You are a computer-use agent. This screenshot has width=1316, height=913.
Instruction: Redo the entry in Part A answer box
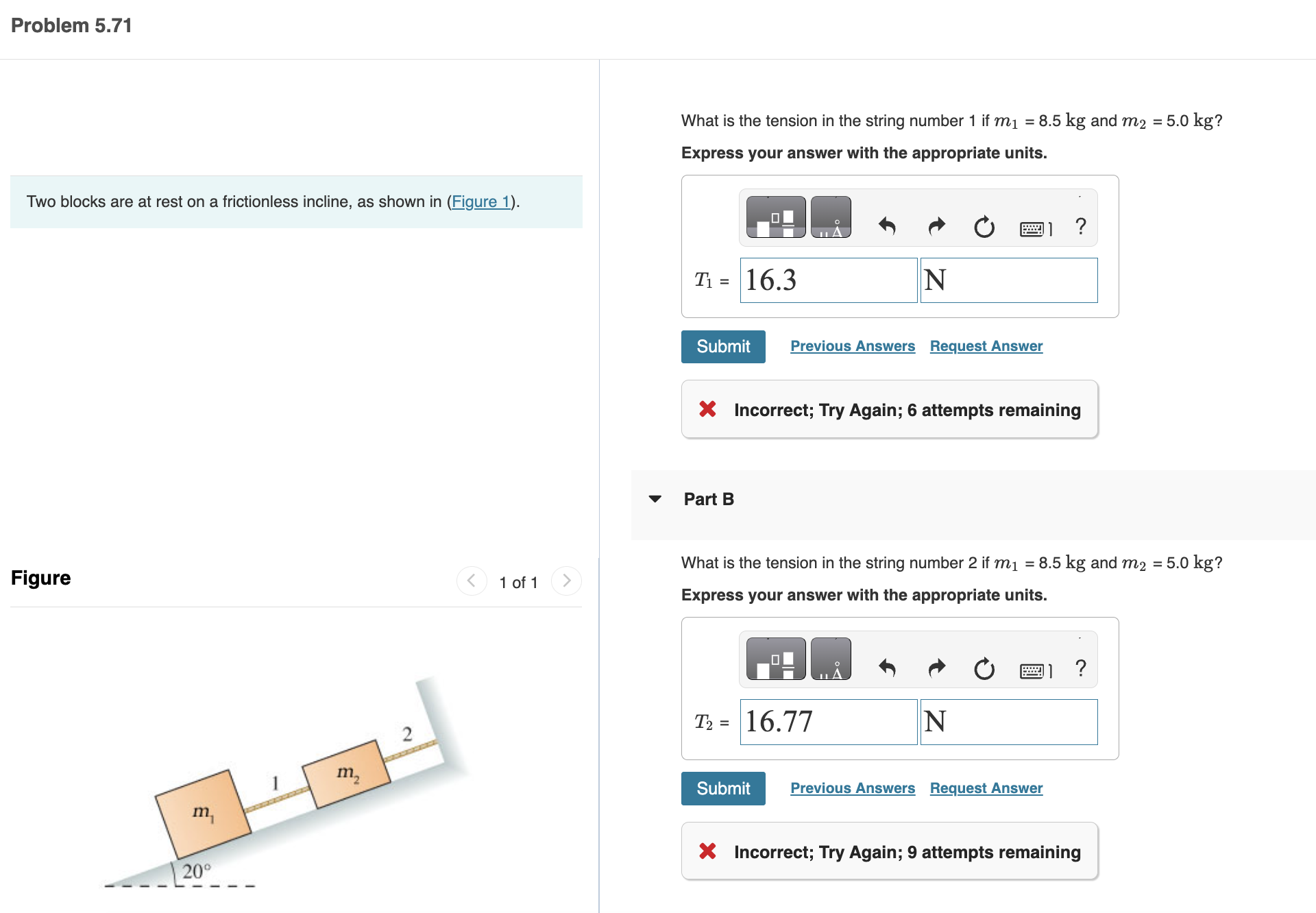[936, 226]
